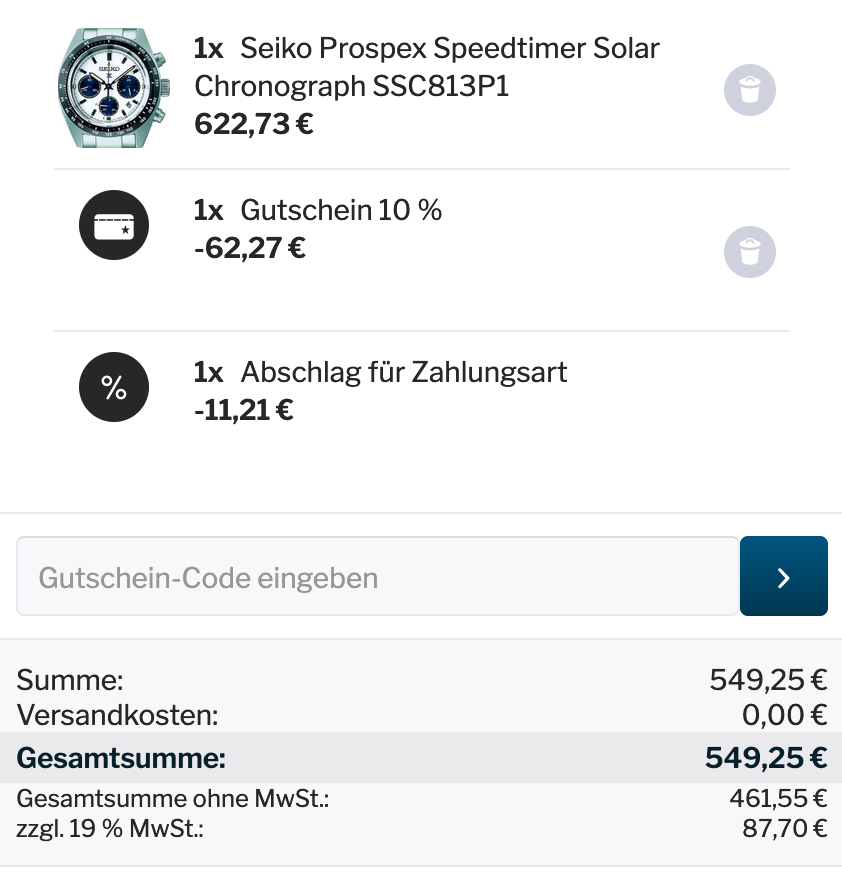Focus the Gutschein-Code eingeben field

click(377, 577)
